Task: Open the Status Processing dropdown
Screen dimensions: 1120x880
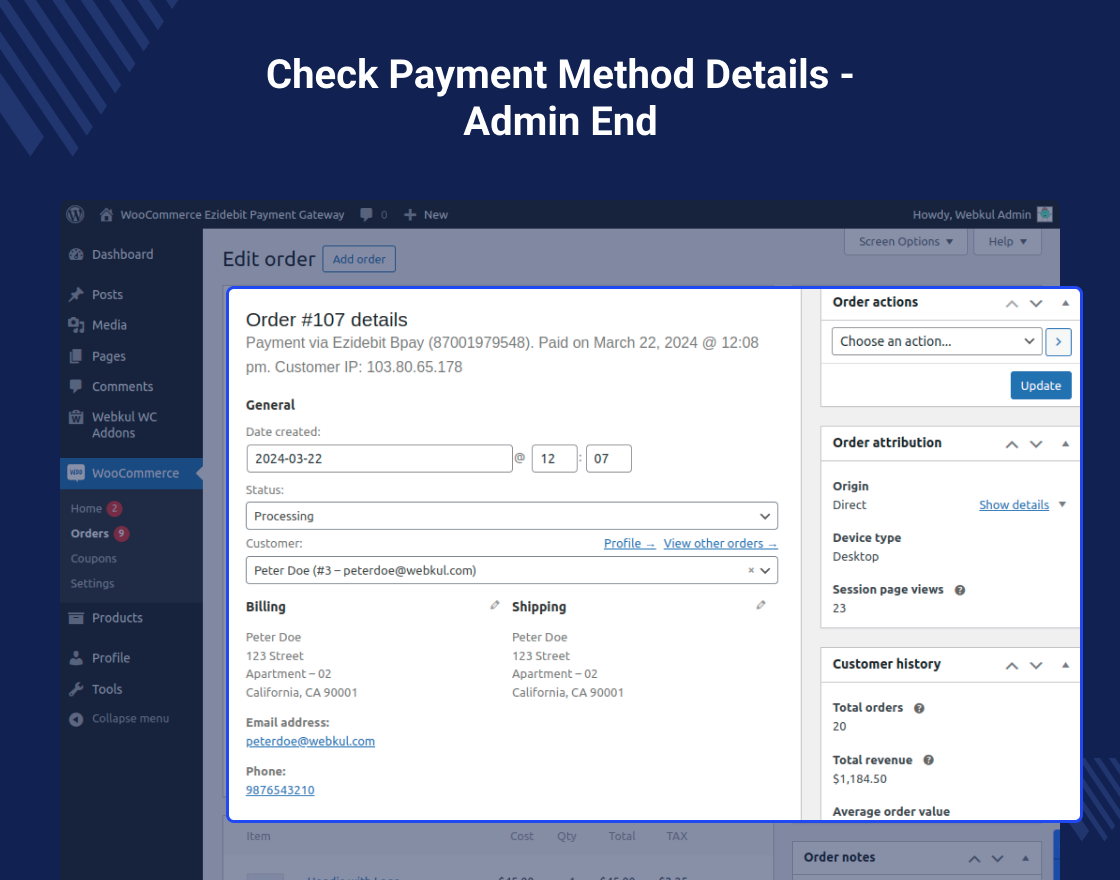Action: 511,516
